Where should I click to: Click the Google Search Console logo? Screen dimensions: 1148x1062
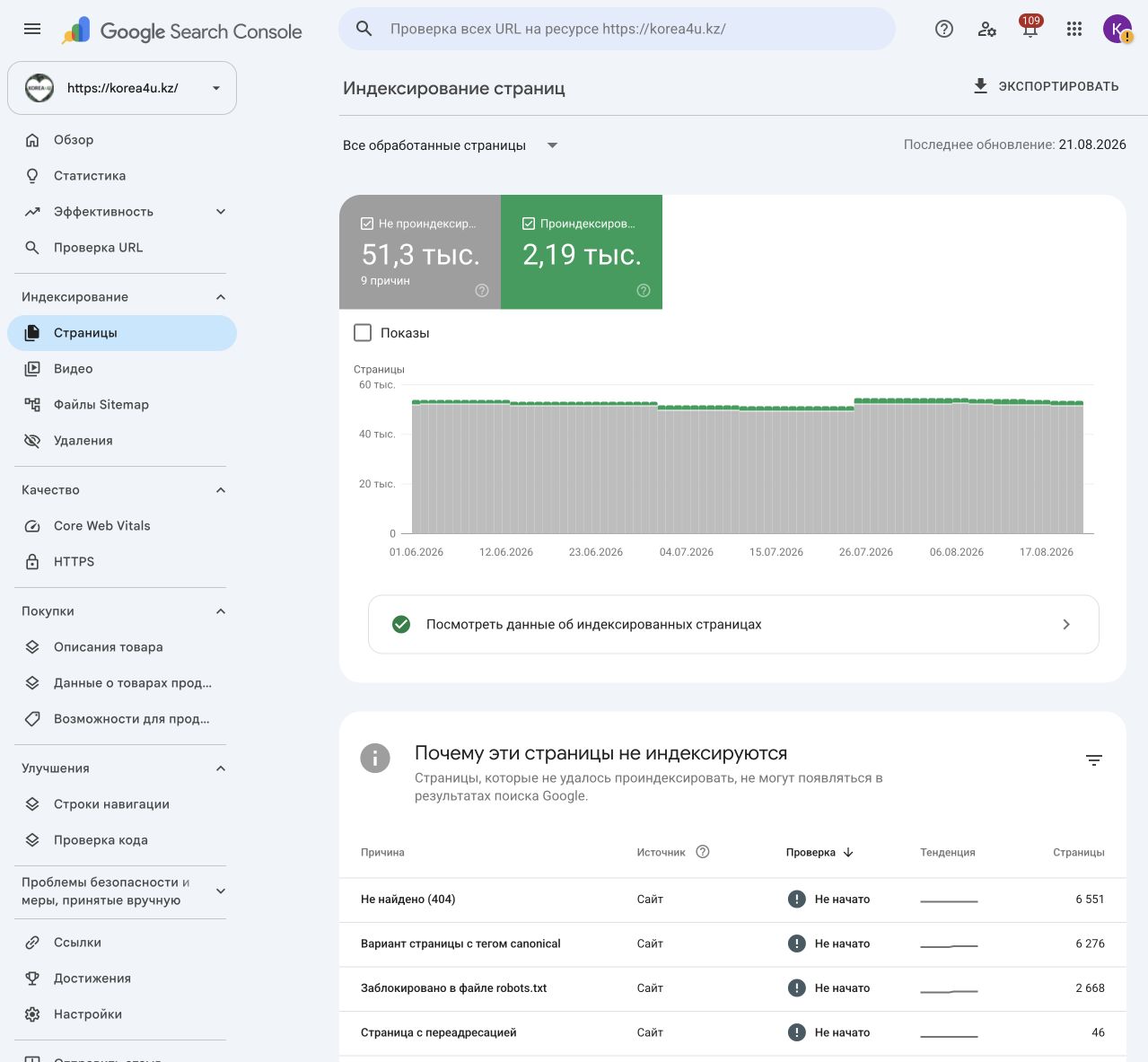[x=182, y=31]
